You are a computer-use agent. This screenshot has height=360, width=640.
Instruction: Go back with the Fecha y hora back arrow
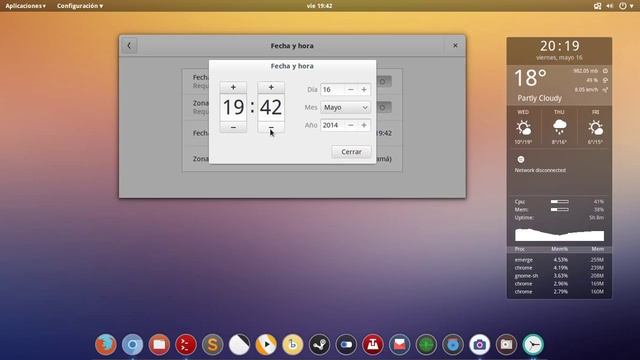coord(129,46)
